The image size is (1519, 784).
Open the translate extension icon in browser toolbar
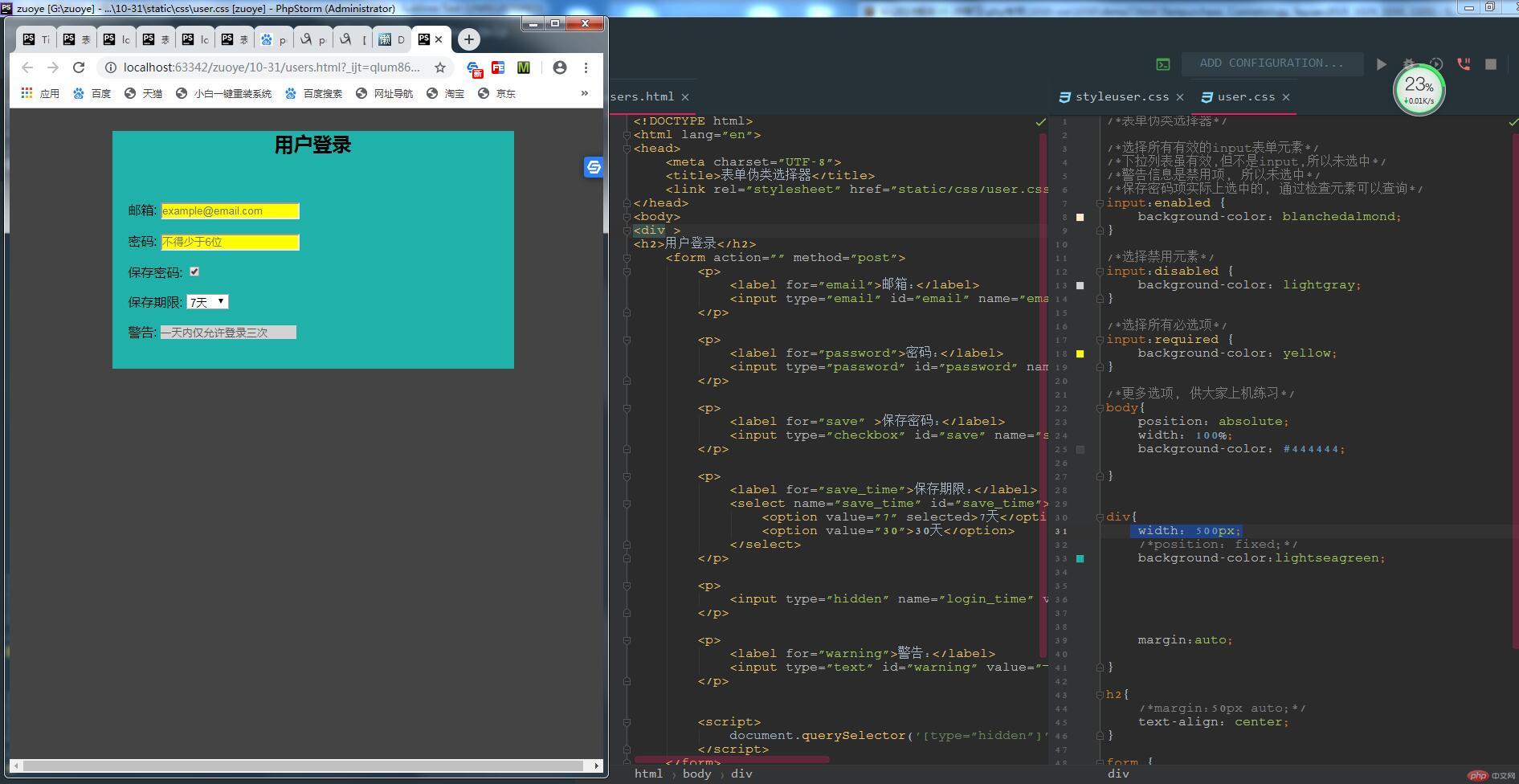(x=474, y=68)
